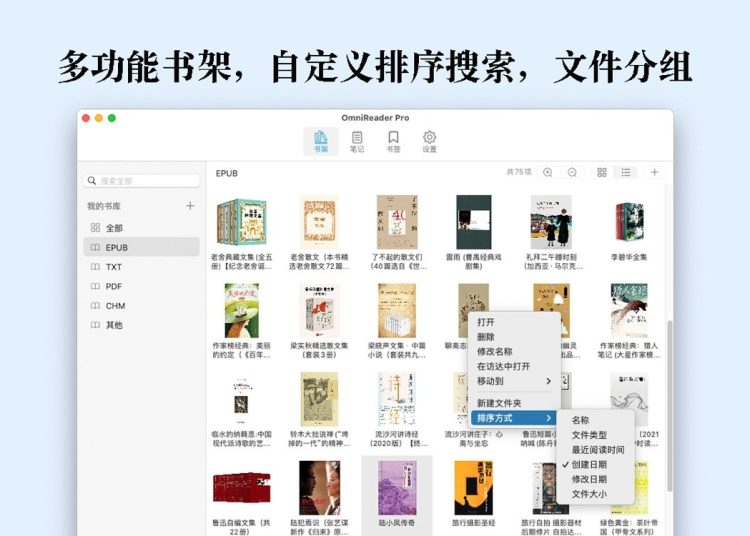Add a library with plus next to 我的书库

click(190, 206)
